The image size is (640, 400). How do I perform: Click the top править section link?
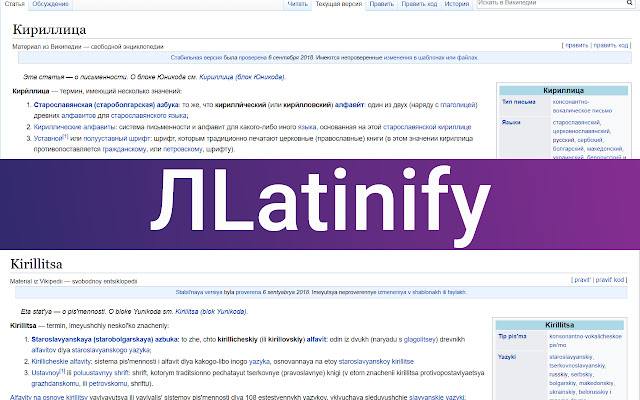(x=577, y=45)
